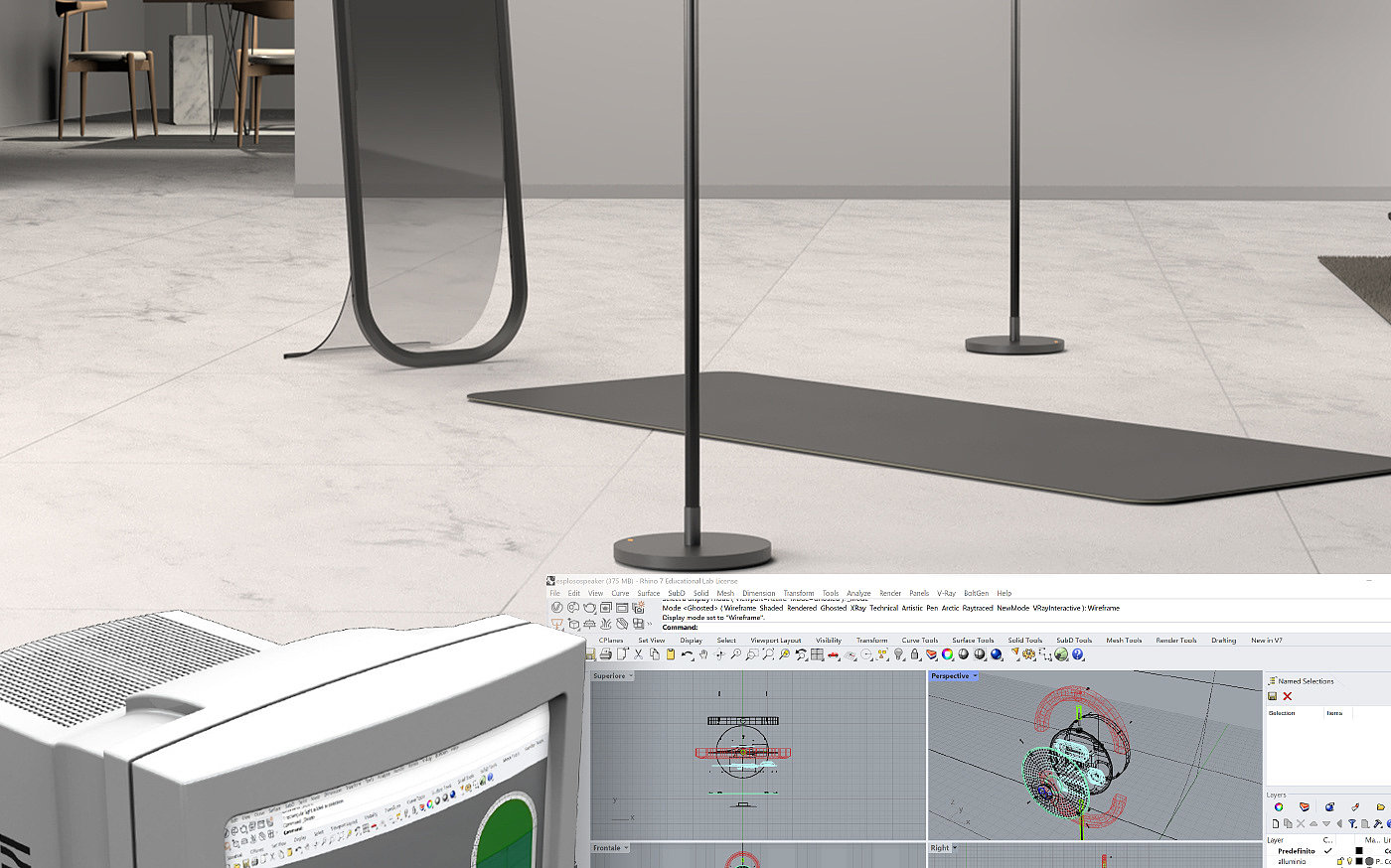Switch to the Curve Tools tab
The width and height of the screenshot is (1391, 868).
pyautogui.click(x=919, y=641)
